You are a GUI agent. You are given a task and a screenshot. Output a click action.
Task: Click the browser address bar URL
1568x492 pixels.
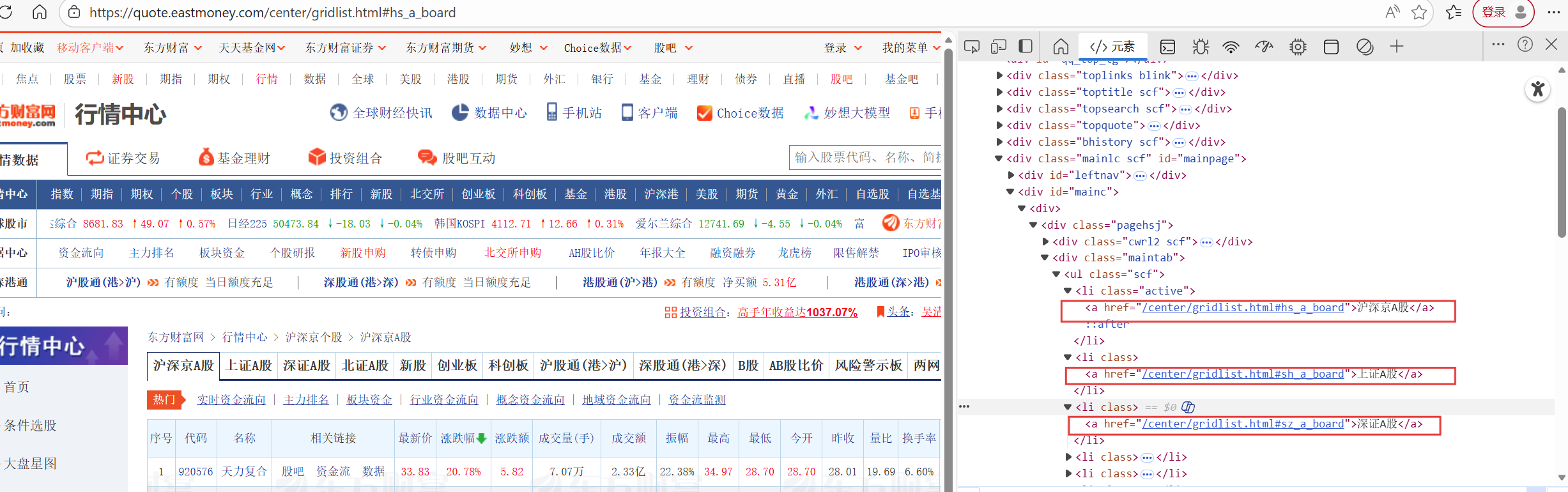272,13
